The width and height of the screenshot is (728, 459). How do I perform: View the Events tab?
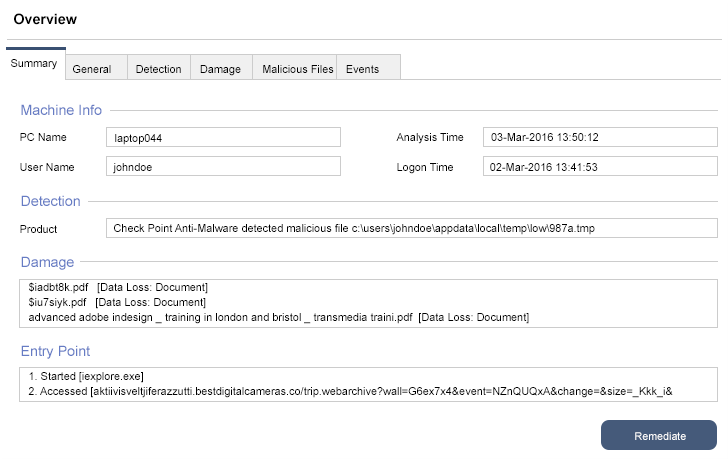(368, 68)
